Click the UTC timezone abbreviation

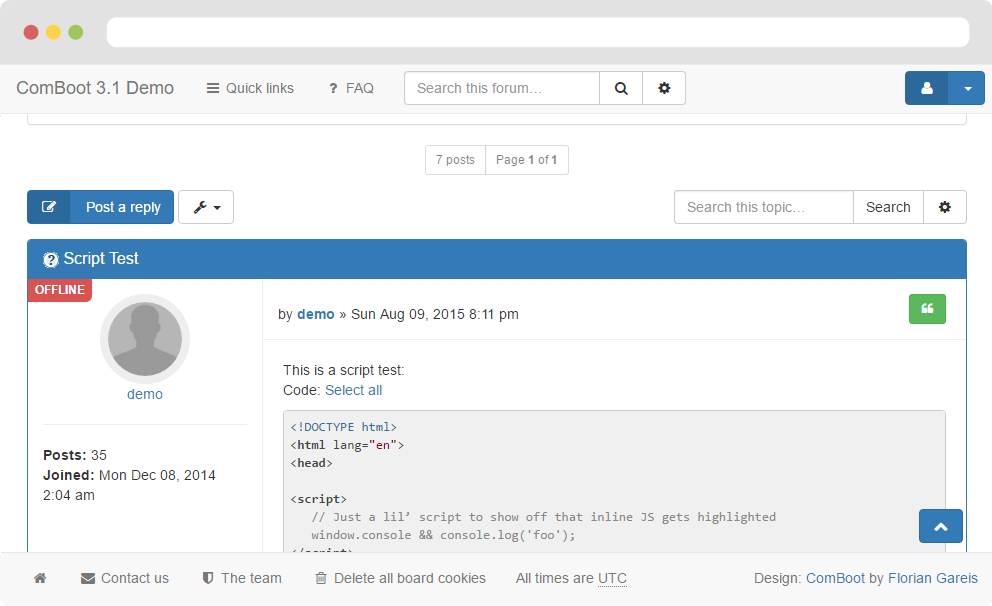612,578
